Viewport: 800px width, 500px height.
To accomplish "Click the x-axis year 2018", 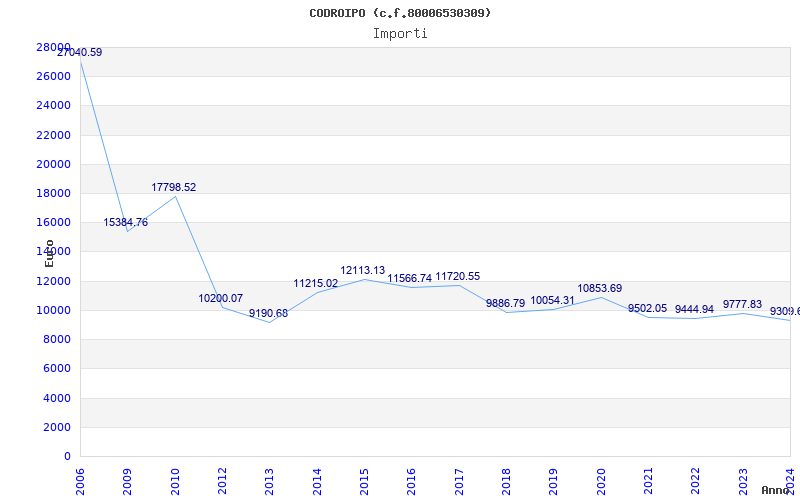I will (506, 482).
